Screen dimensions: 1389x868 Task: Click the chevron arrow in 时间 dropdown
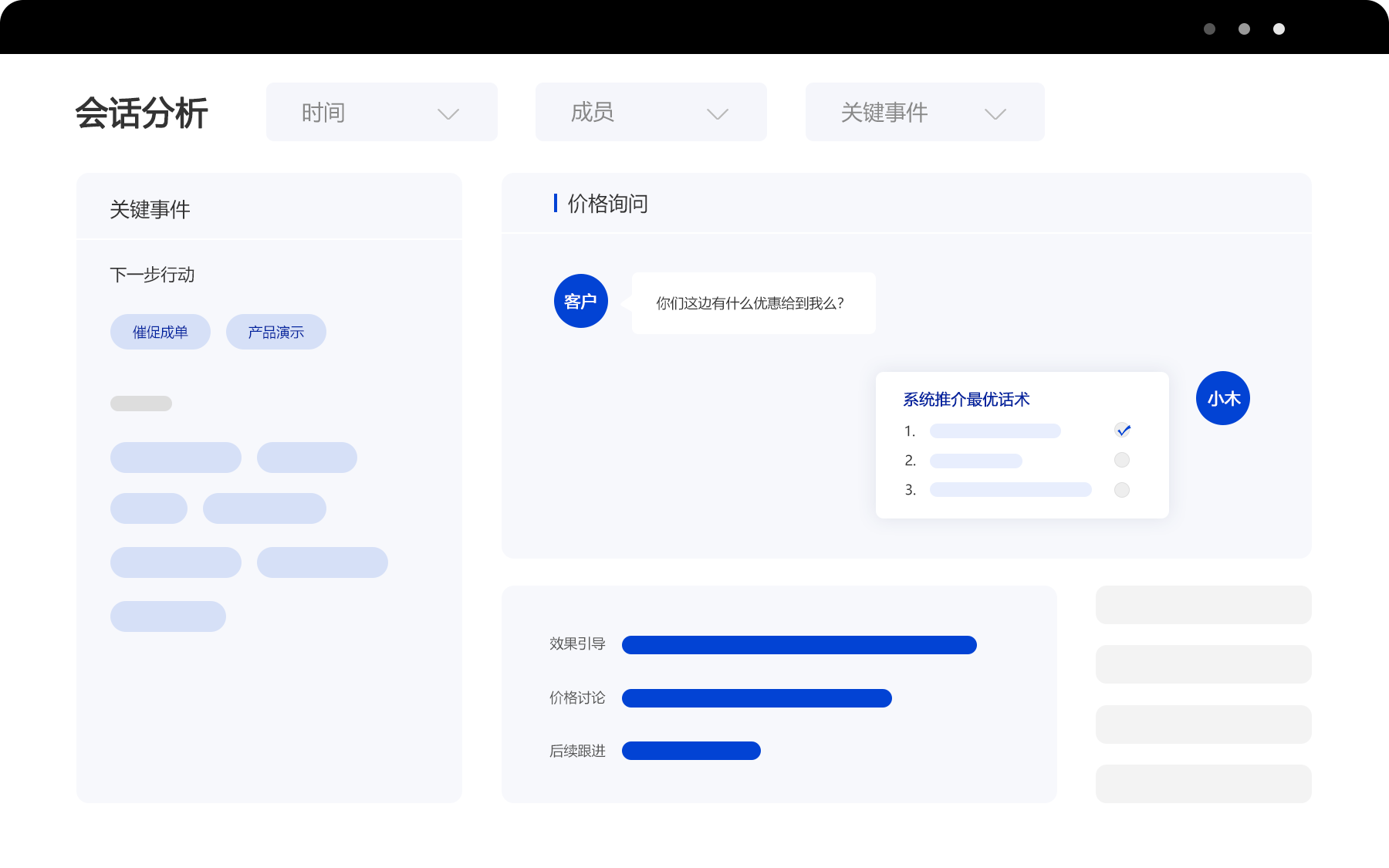(448, 114)
